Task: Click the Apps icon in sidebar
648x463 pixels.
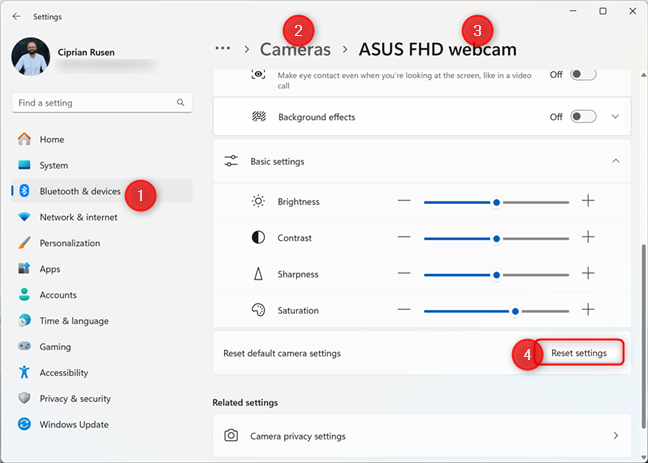Action: 24,269
